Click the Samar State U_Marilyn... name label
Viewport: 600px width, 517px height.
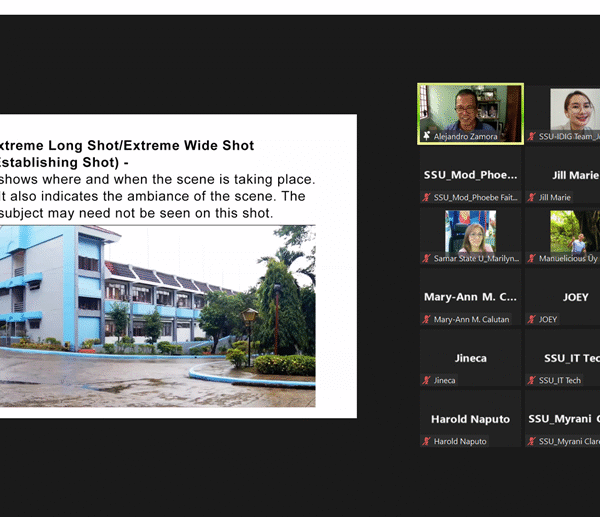(x=476, y=258)
